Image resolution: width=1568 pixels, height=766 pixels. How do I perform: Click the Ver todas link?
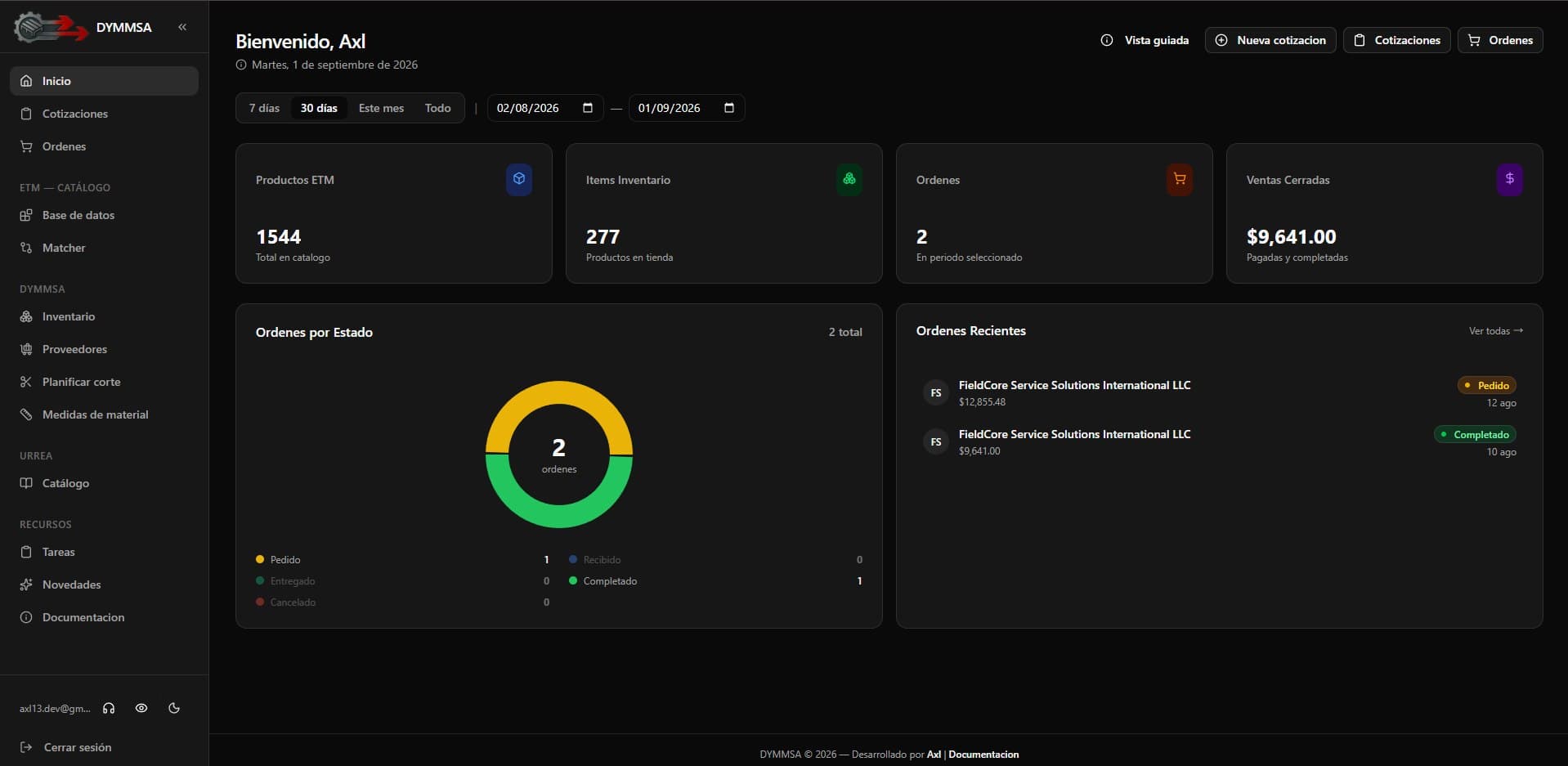pyautogui.click(x=1496, y=331)
